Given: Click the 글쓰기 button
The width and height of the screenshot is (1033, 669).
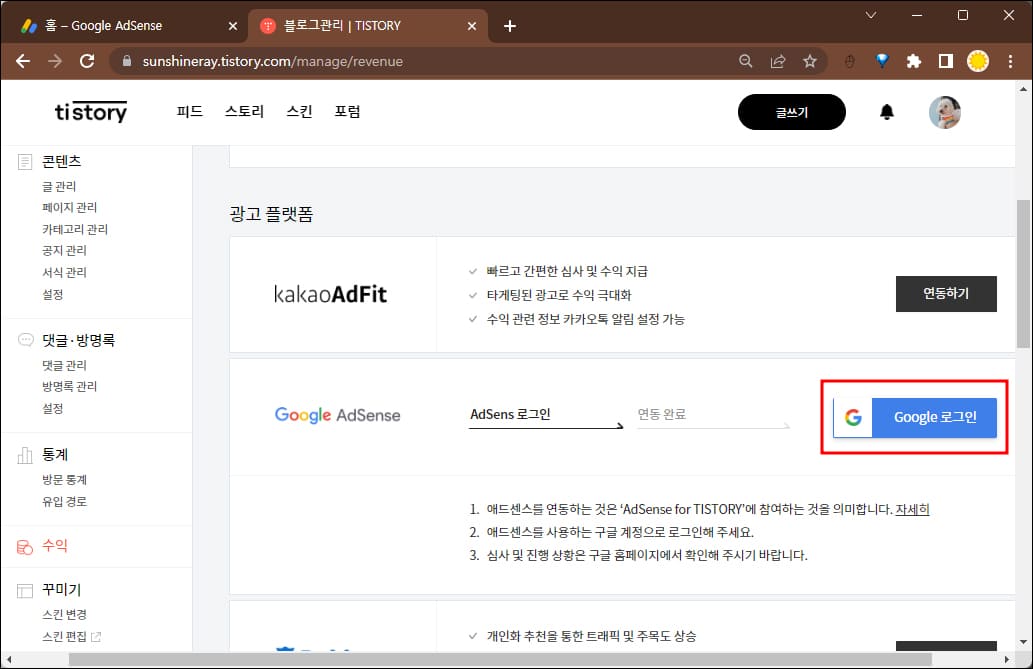Looking at the screenshot, I should [792, 112].
